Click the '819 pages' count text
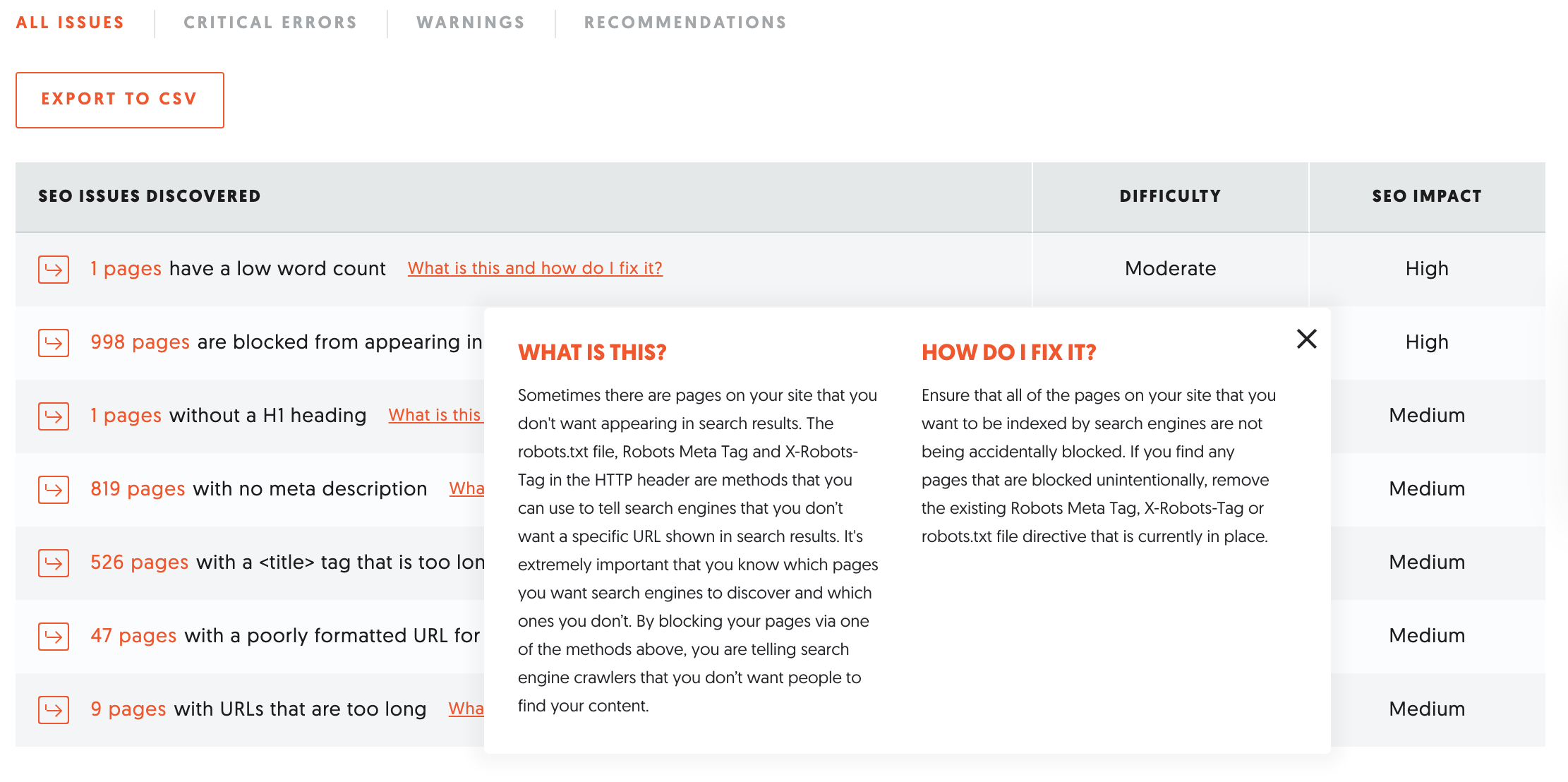The width and height of the screenshot is (1568, 782). pos(138,488)
